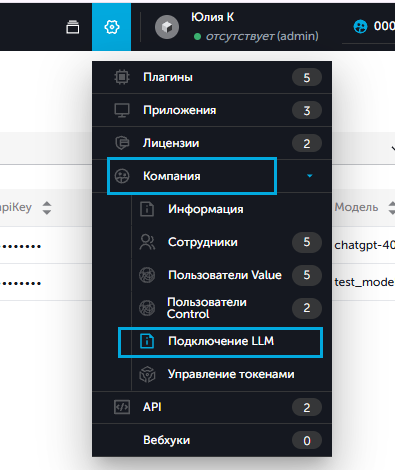Image resolution: width=395 pixels, height=470 pixels.
Task: Click the Плагины chip icon
Action: pyautogui.click(x=122, y=77)
